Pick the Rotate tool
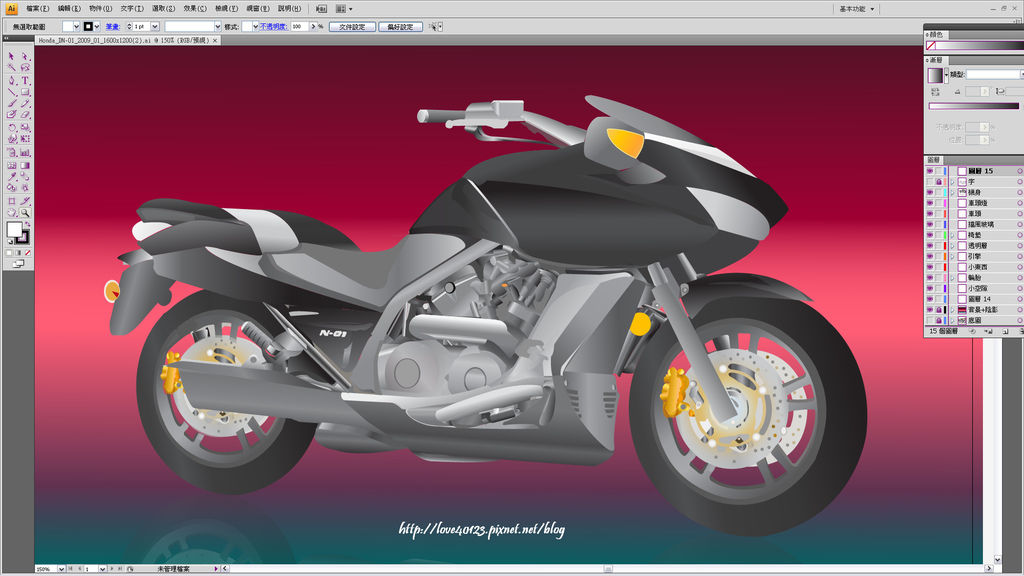Screen dimensions: 1024x576 tap(11, 128)
